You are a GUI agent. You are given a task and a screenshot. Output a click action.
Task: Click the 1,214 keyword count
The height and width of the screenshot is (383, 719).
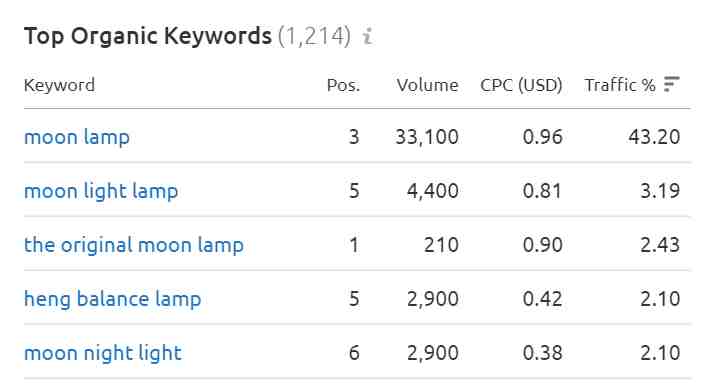pyautogui.click(x=314, y=36)
